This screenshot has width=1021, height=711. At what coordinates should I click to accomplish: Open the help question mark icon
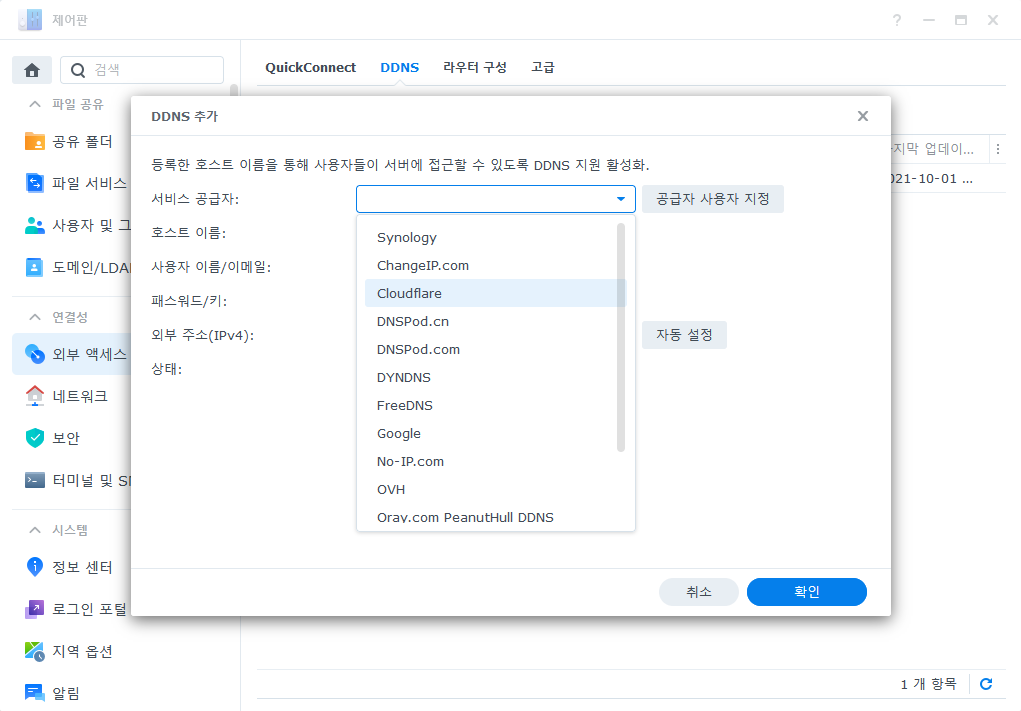(897, 20)
